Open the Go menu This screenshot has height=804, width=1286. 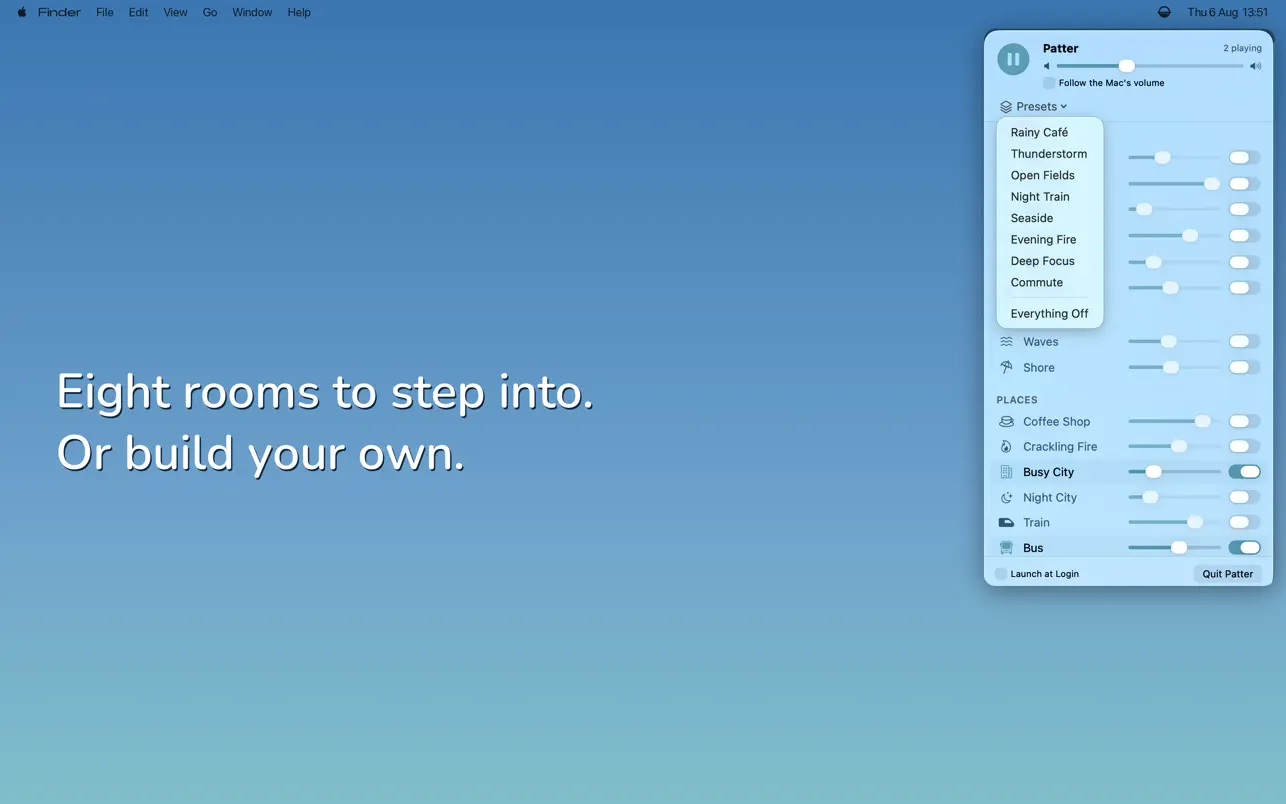click(210, 12)
